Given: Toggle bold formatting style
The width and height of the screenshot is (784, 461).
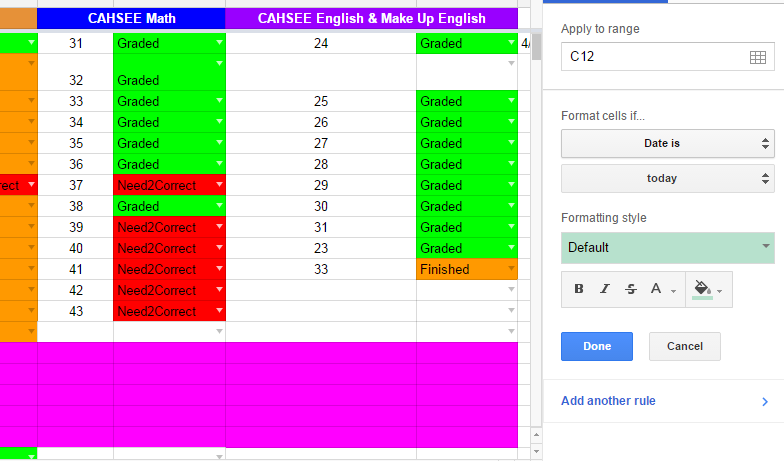Looking at the screenshot, I should tap(579, 289).
